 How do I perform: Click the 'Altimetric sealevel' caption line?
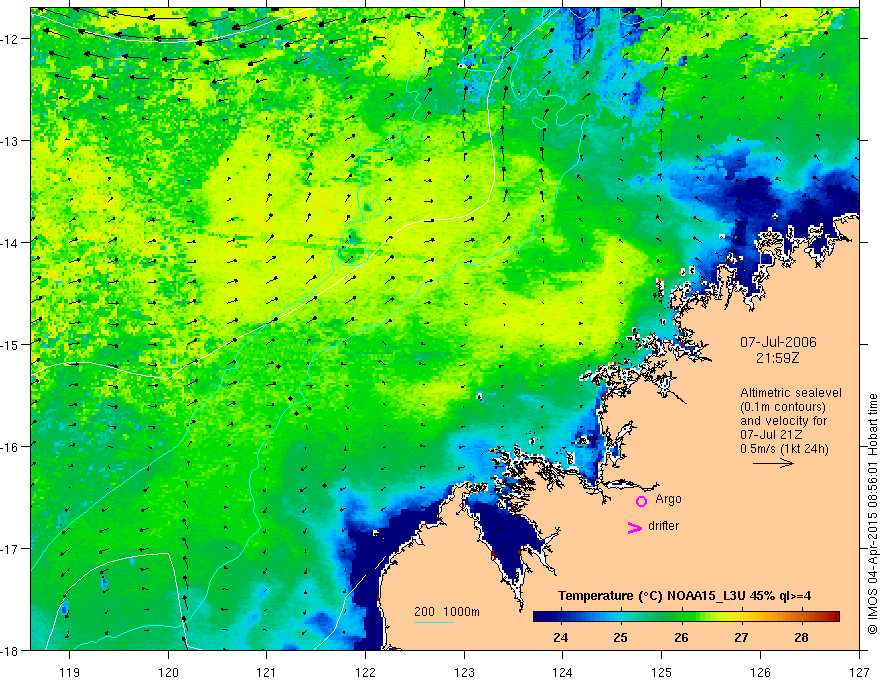pos(791,393)
